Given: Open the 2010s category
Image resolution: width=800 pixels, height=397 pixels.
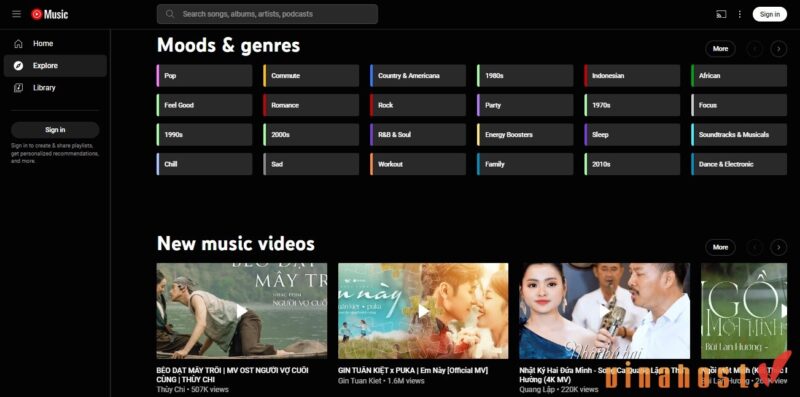Looking at the screenshot, I should [x=632, y=164].
